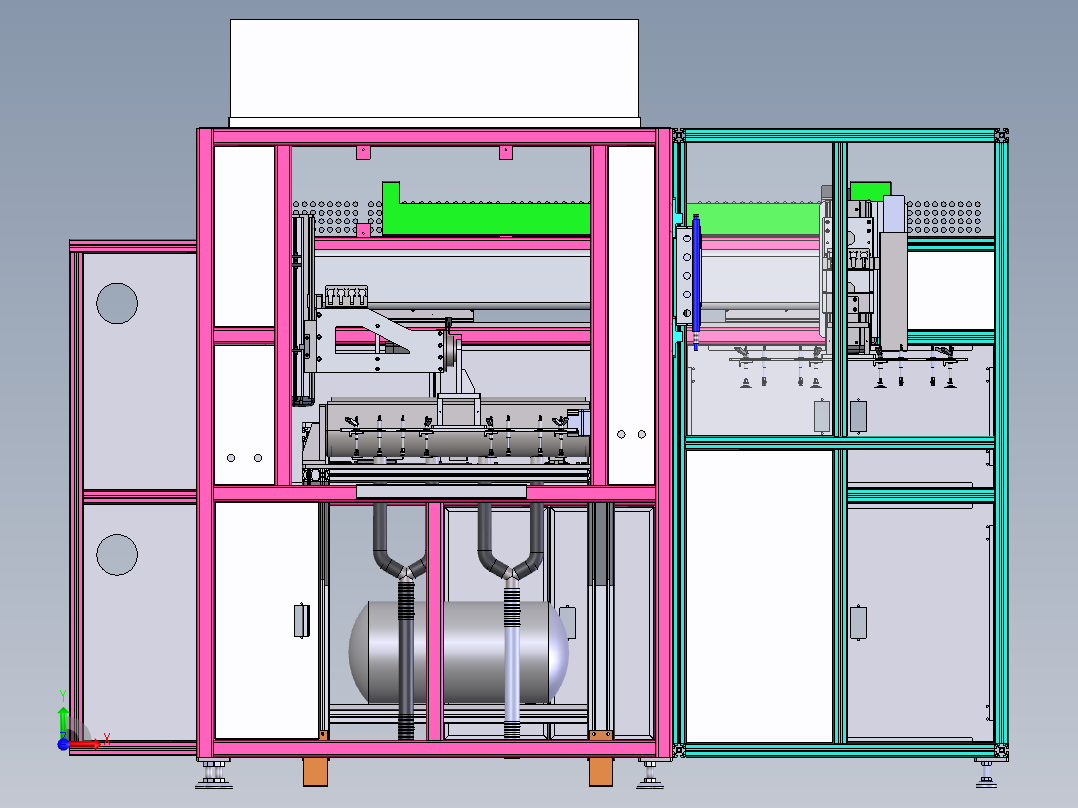Click the door handle on the teal frame's lower right door
The width and height of the screenshot is (1078, 808).
coord(858,623)
